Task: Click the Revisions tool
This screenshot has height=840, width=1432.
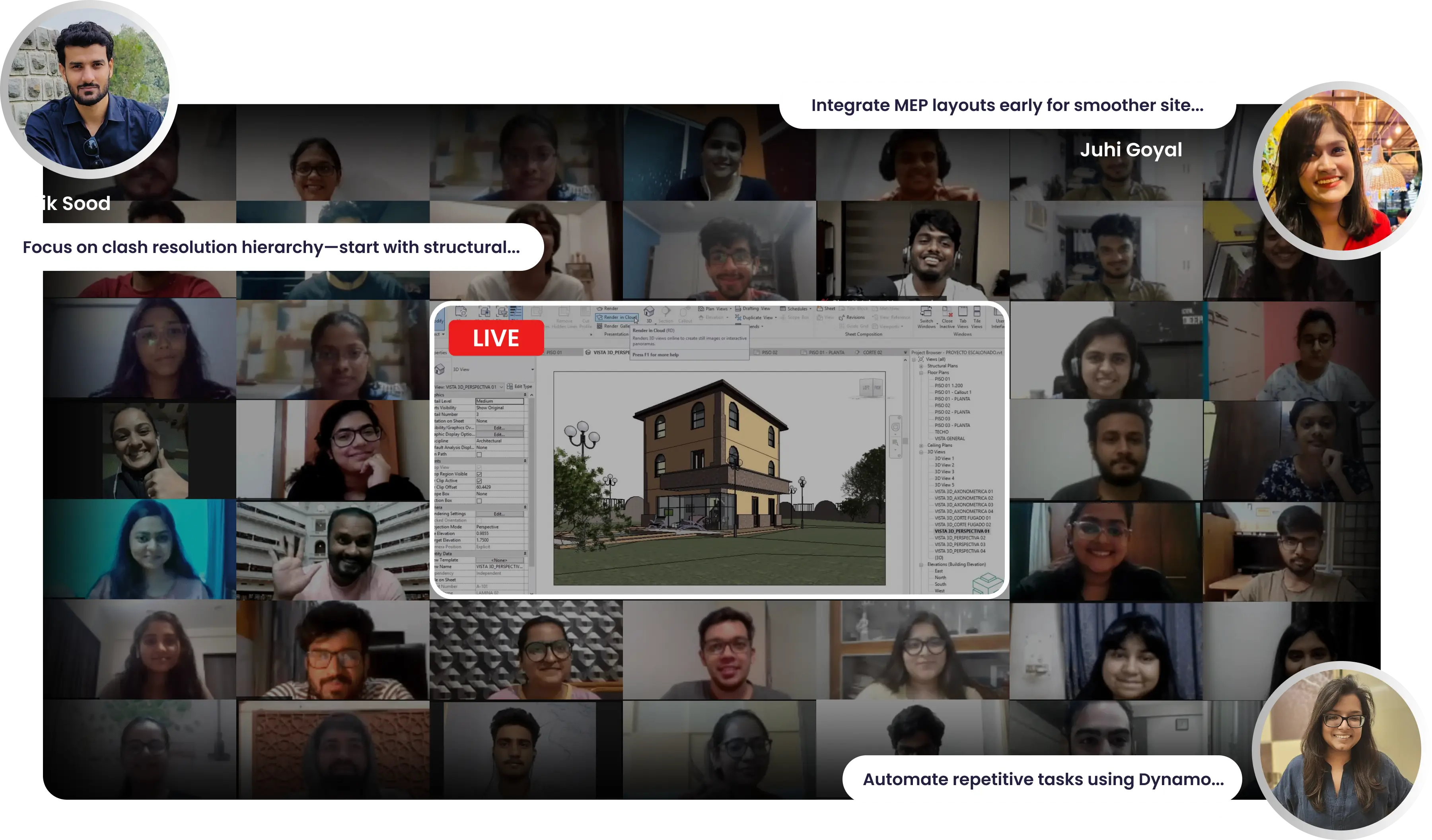Action: 852,318
